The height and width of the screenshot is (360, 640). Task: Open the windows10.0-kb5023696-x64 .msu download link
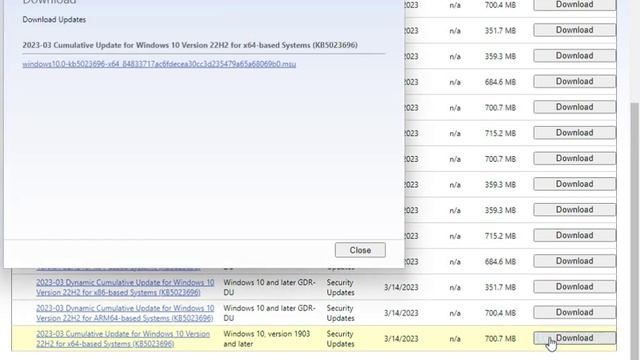click(159, 64)
